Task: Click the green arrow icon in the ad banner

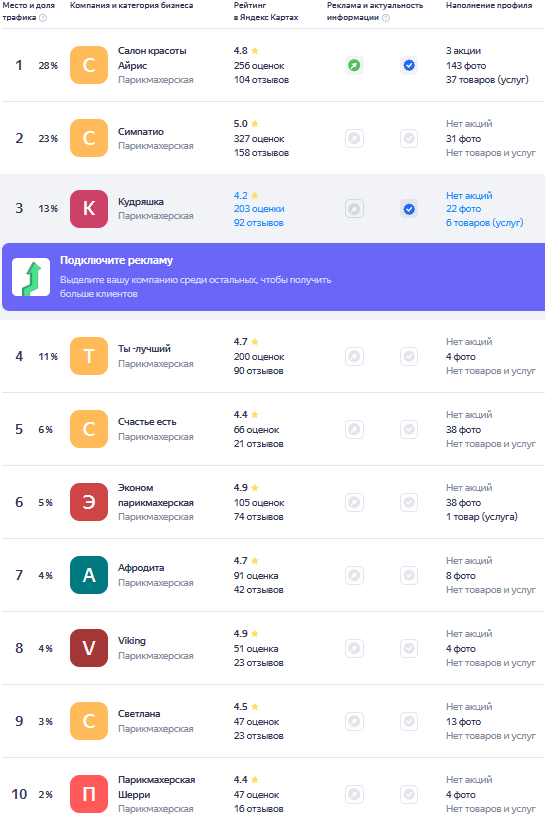Action: (31, 277)
